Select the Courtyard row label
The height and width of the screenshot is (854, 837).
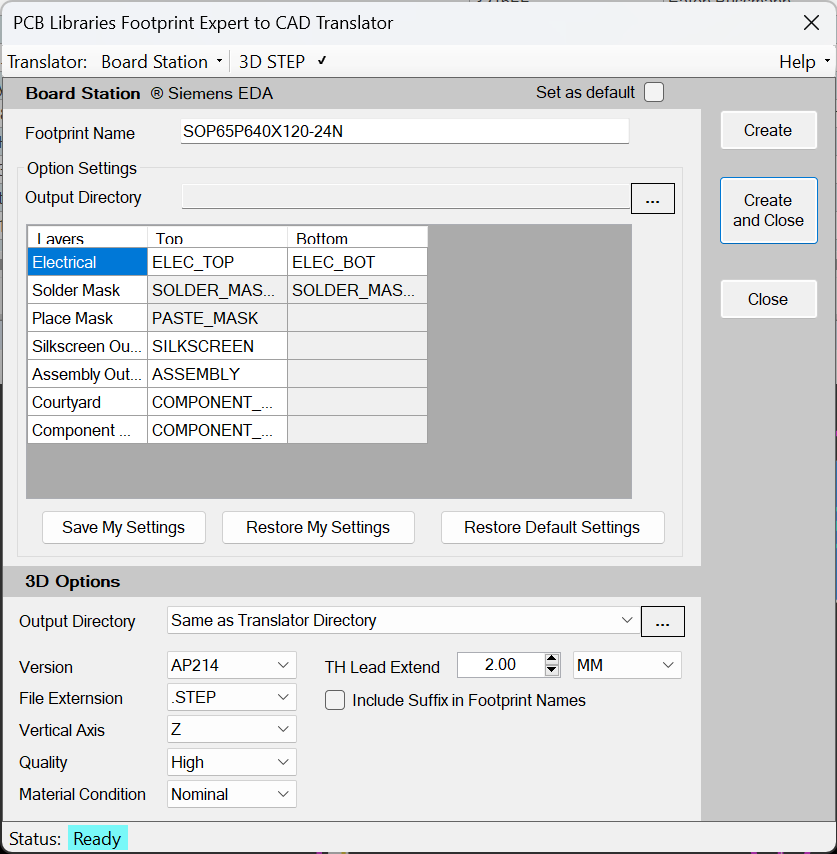[87, 402]
